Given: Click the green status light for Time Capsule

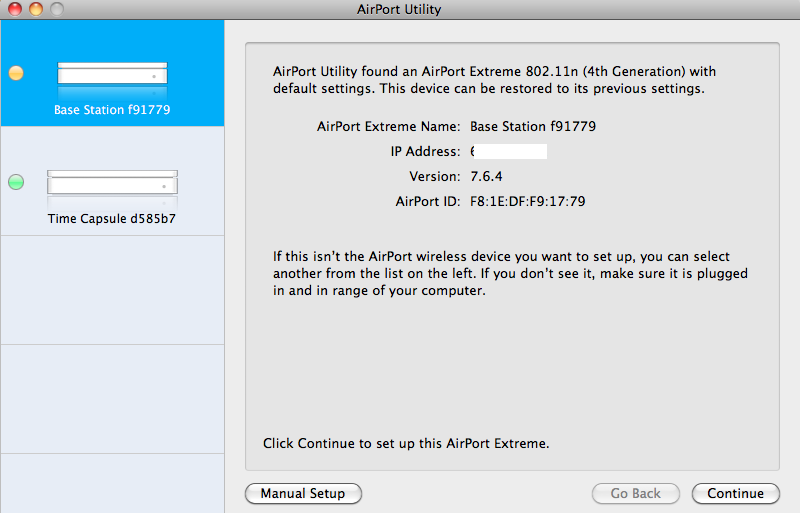Looking at the screenshot, I should pyautogui.click(x=16, y=182).
